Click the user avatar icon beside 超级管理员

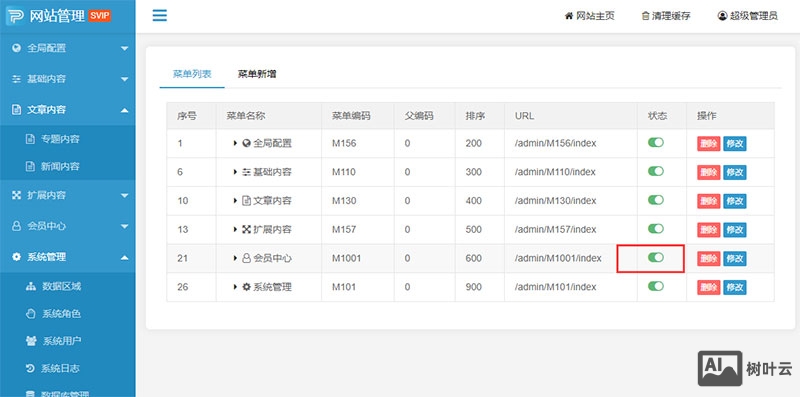(x=722, y=16)
